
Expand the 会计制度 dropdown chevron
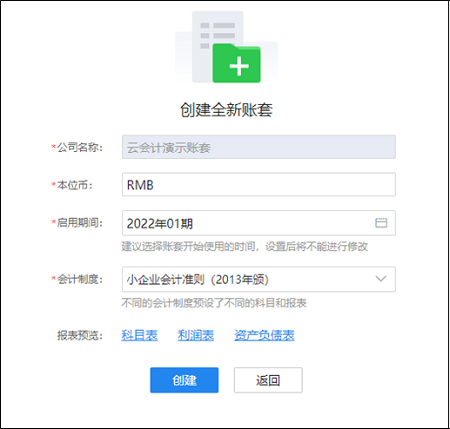[x=381, y=279]
